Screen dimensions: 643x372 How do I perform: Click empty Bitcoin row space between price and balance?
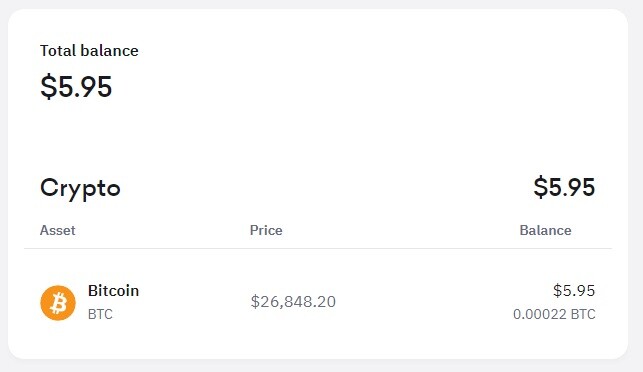(422, 303)
